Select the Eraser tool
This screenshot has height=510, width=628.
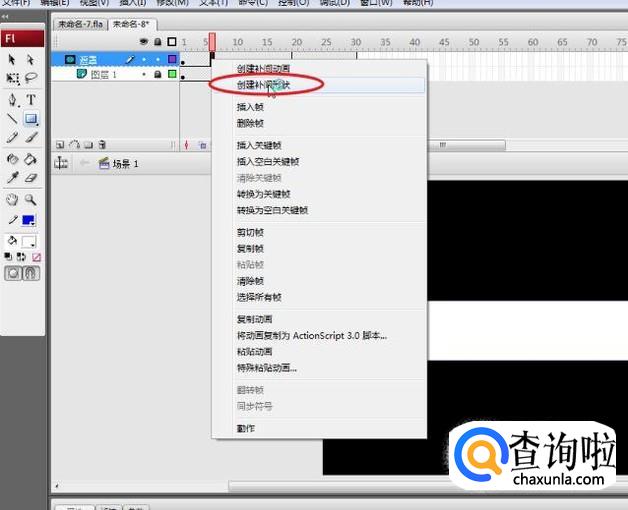(31, 177)
